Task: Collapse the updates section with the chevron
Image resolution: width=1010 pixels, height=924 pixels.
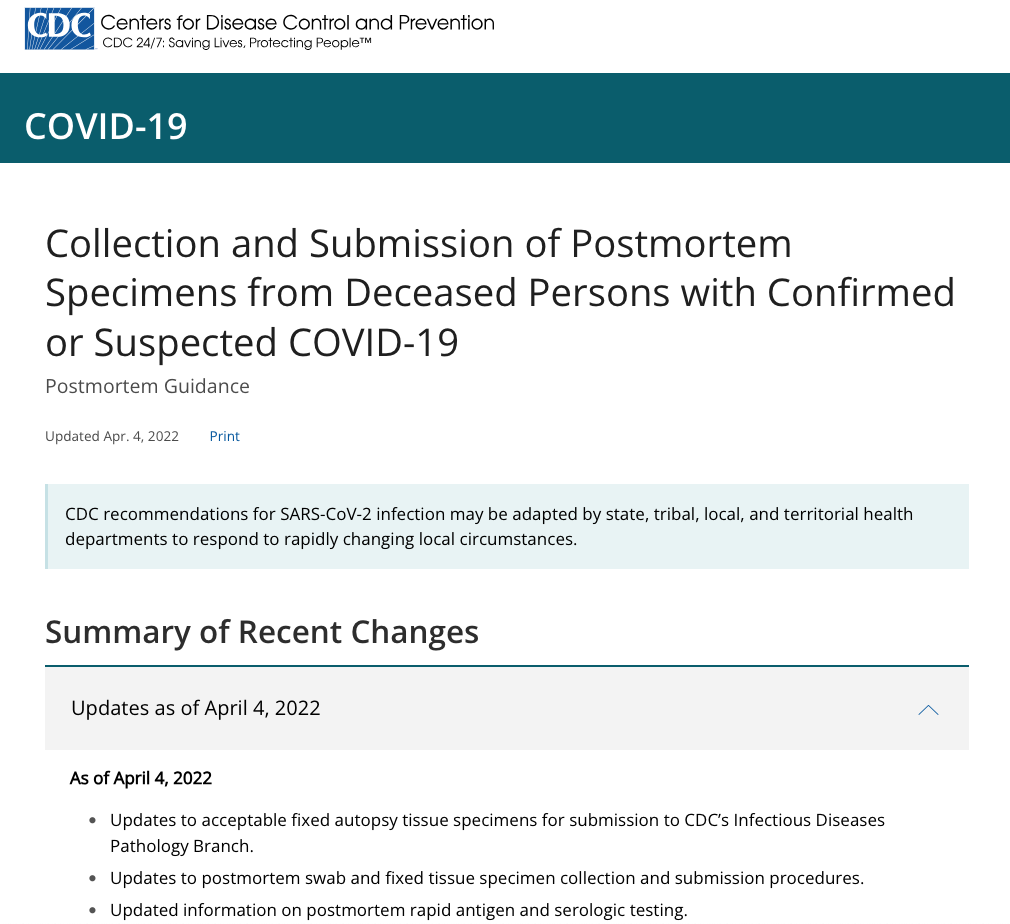Action: [928, 709]
